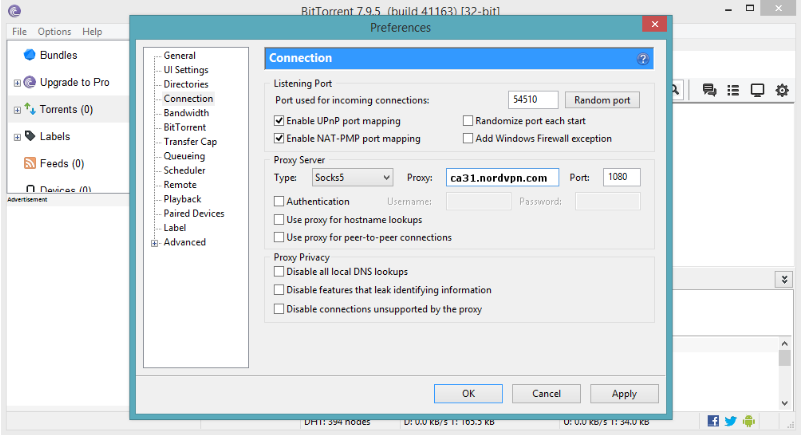
Task: Check Use proxy for peer-to-peer connections
Action: click(280, 238)
